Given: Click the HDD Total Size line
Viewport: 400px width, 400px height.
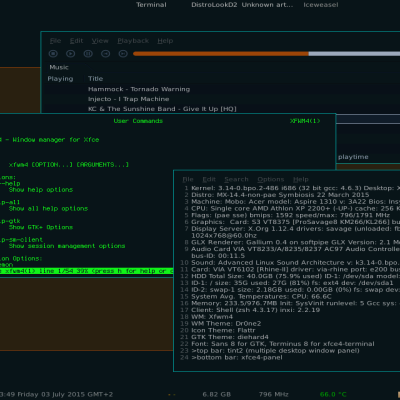Looking at the screenshot, I should [295, 276].
